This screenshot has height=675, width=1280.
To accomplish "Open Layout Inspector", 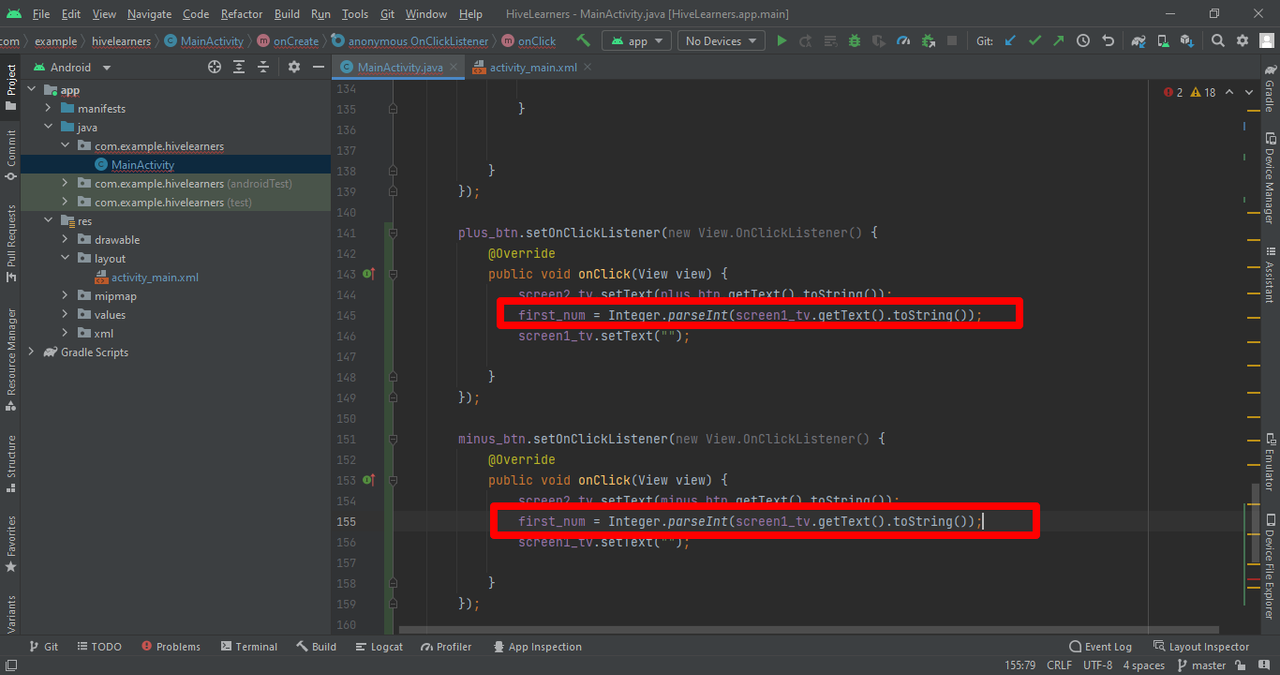I will (x=1201, y=647).
